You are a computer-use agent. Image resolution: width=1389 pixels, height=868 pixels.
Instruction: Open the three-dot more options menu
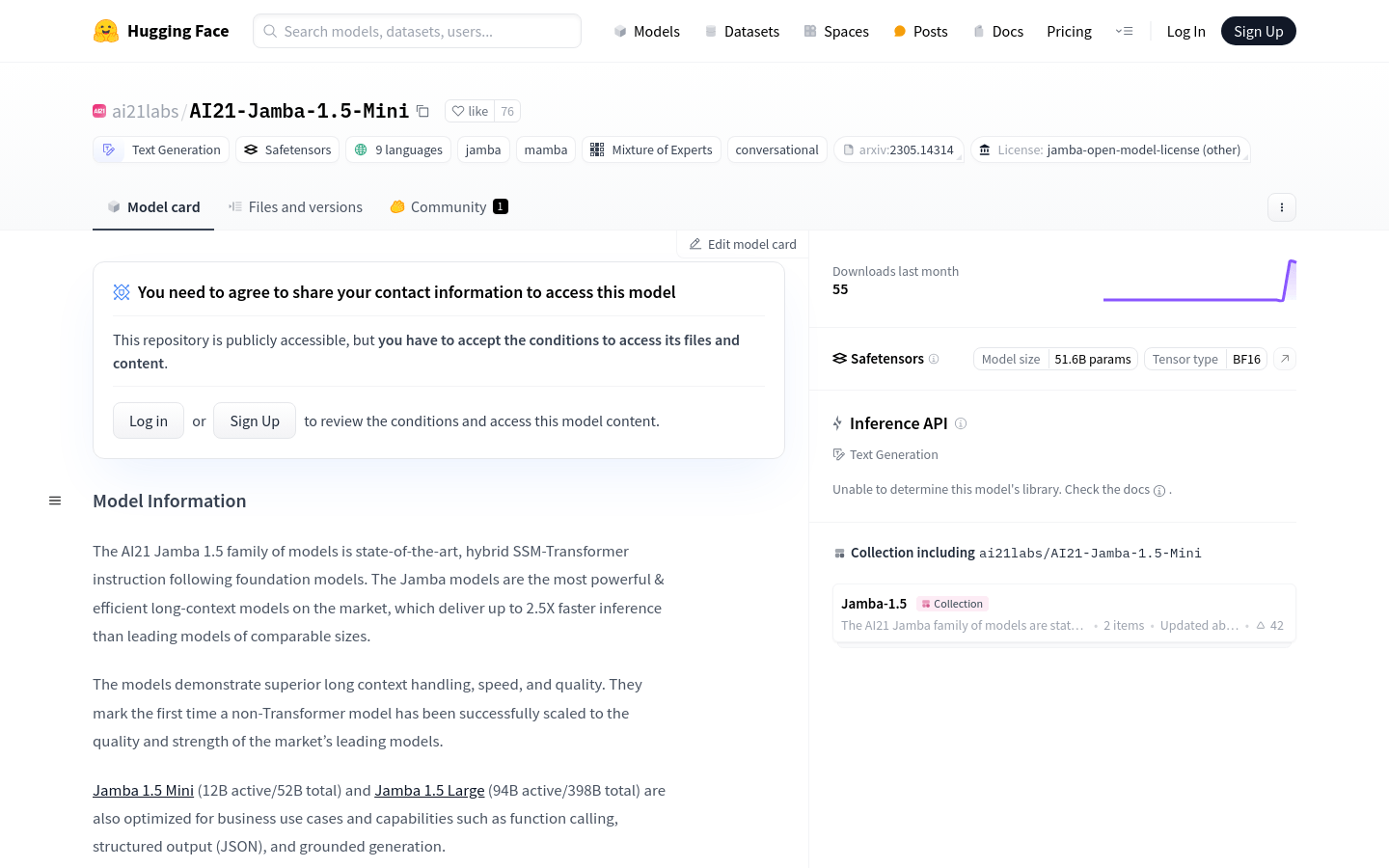point(1282,207)
